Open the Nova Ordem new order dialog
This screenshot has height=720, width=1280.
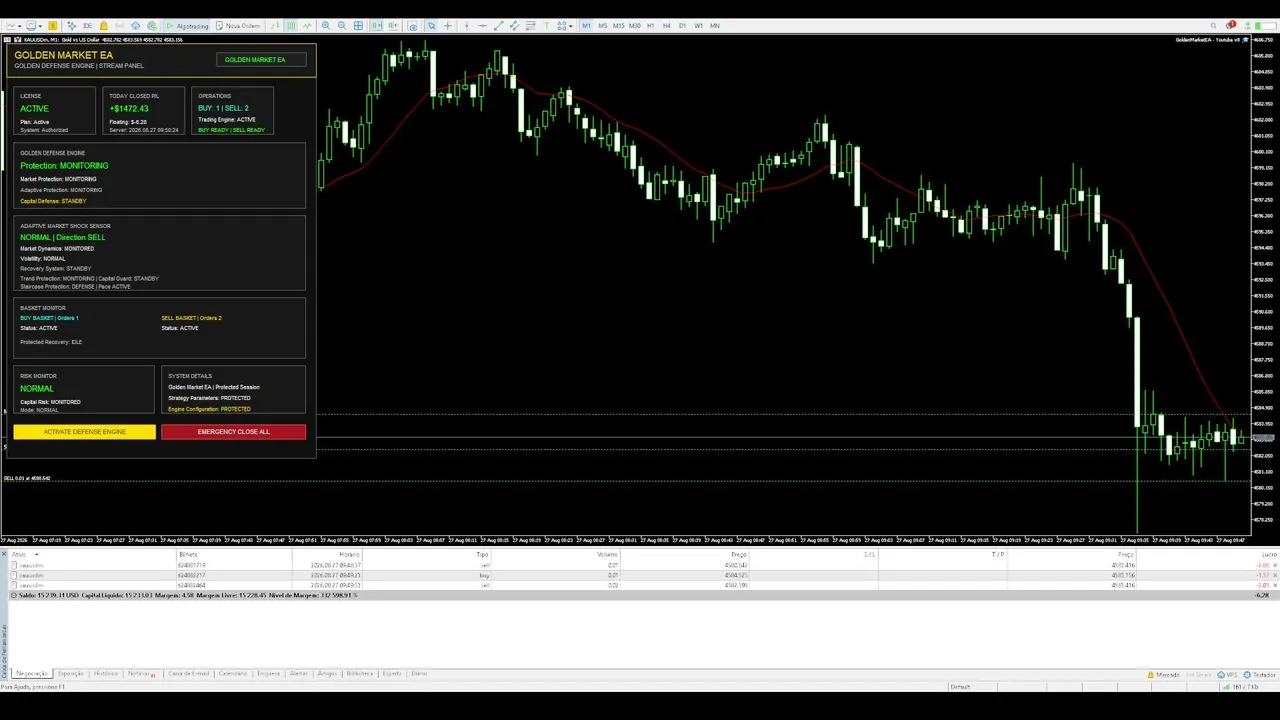[x=236, y=26]
